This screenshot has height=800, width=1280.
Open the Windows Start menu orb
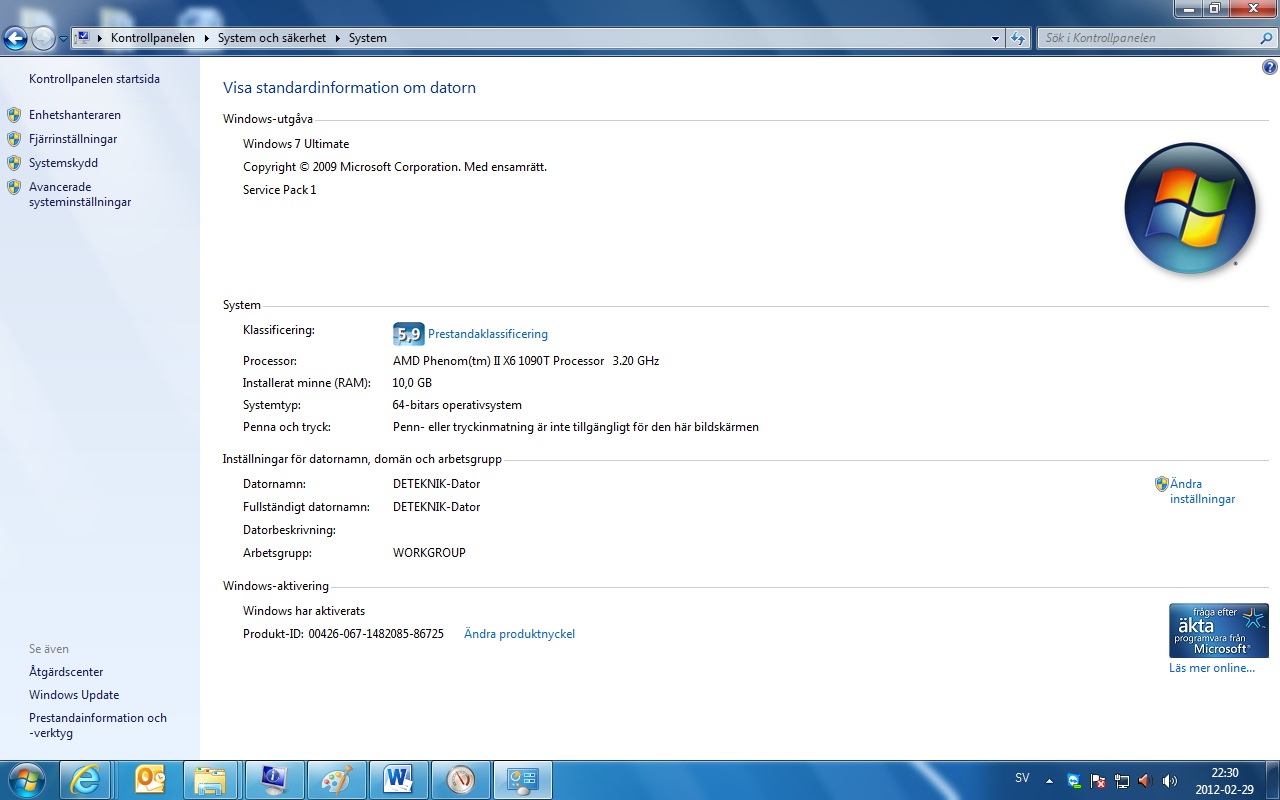25,780
